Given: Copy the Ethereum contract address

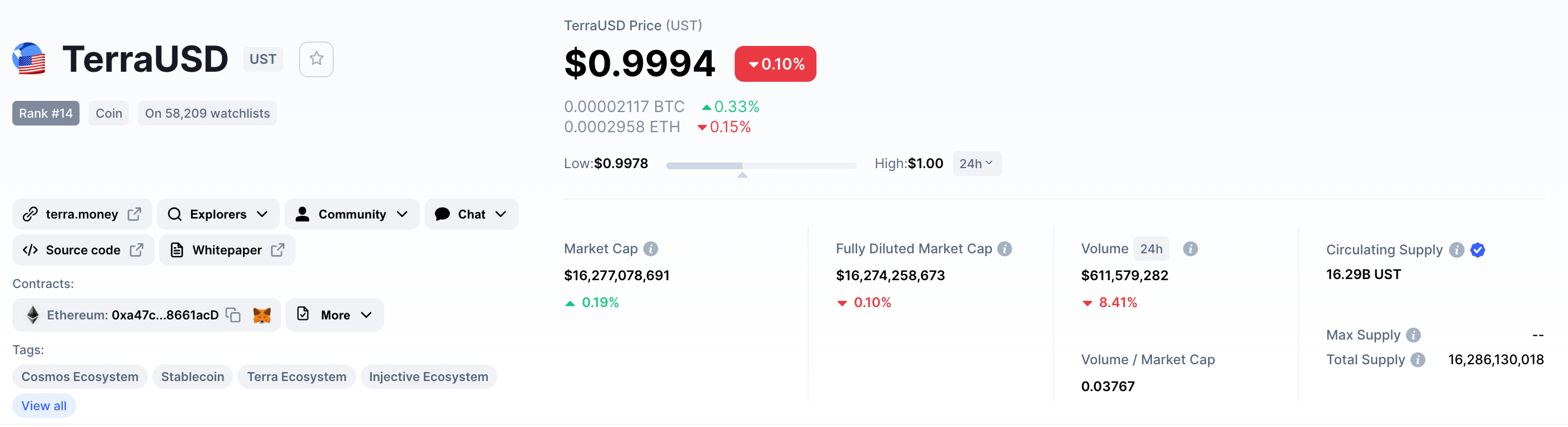Looking at the screenshot, I should coord(233,315).
